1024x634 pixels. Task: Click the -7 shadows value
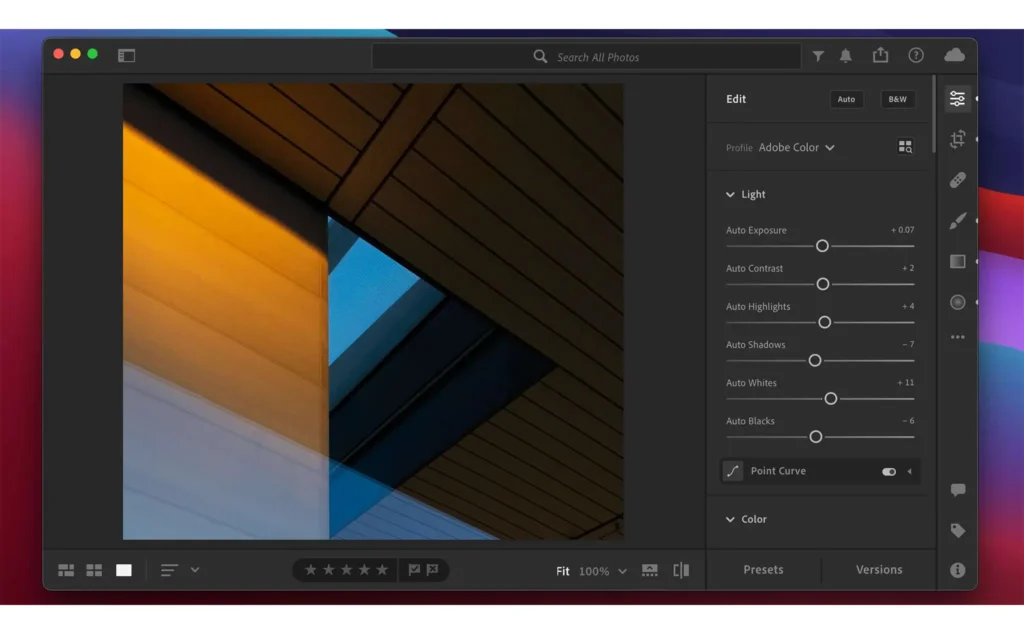click(x=908, y=344)
